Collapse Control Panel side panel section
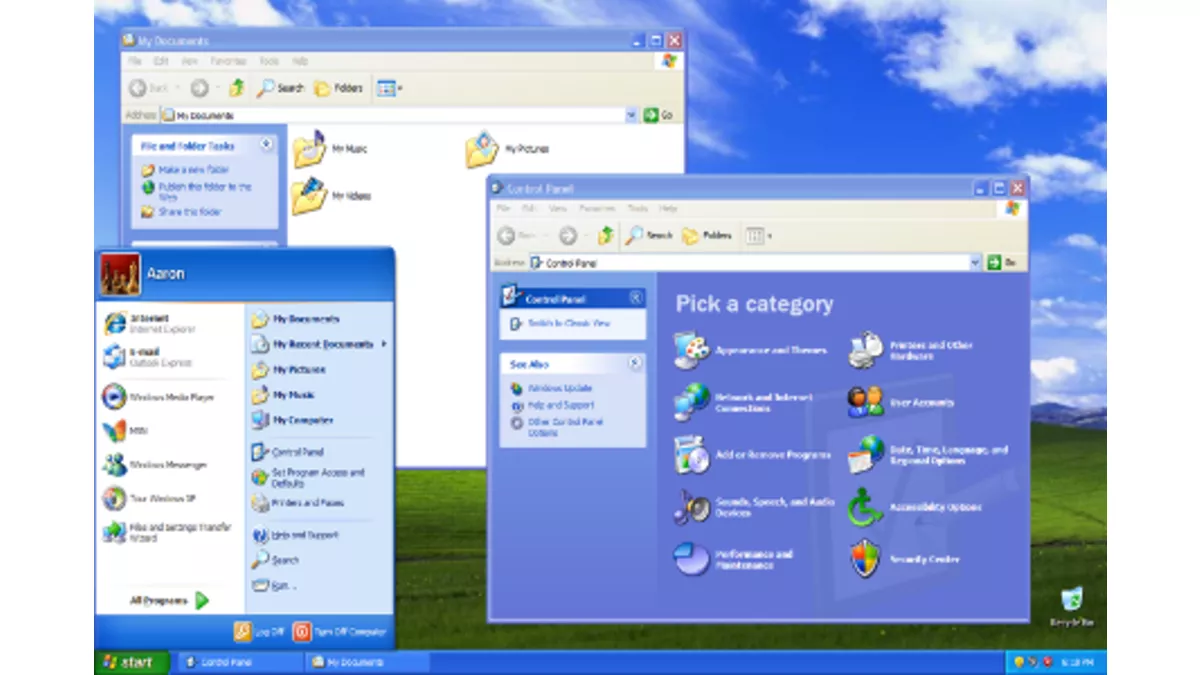Image resolution: width=1200 pixels, height=675 pixels. tap(636, 298)
